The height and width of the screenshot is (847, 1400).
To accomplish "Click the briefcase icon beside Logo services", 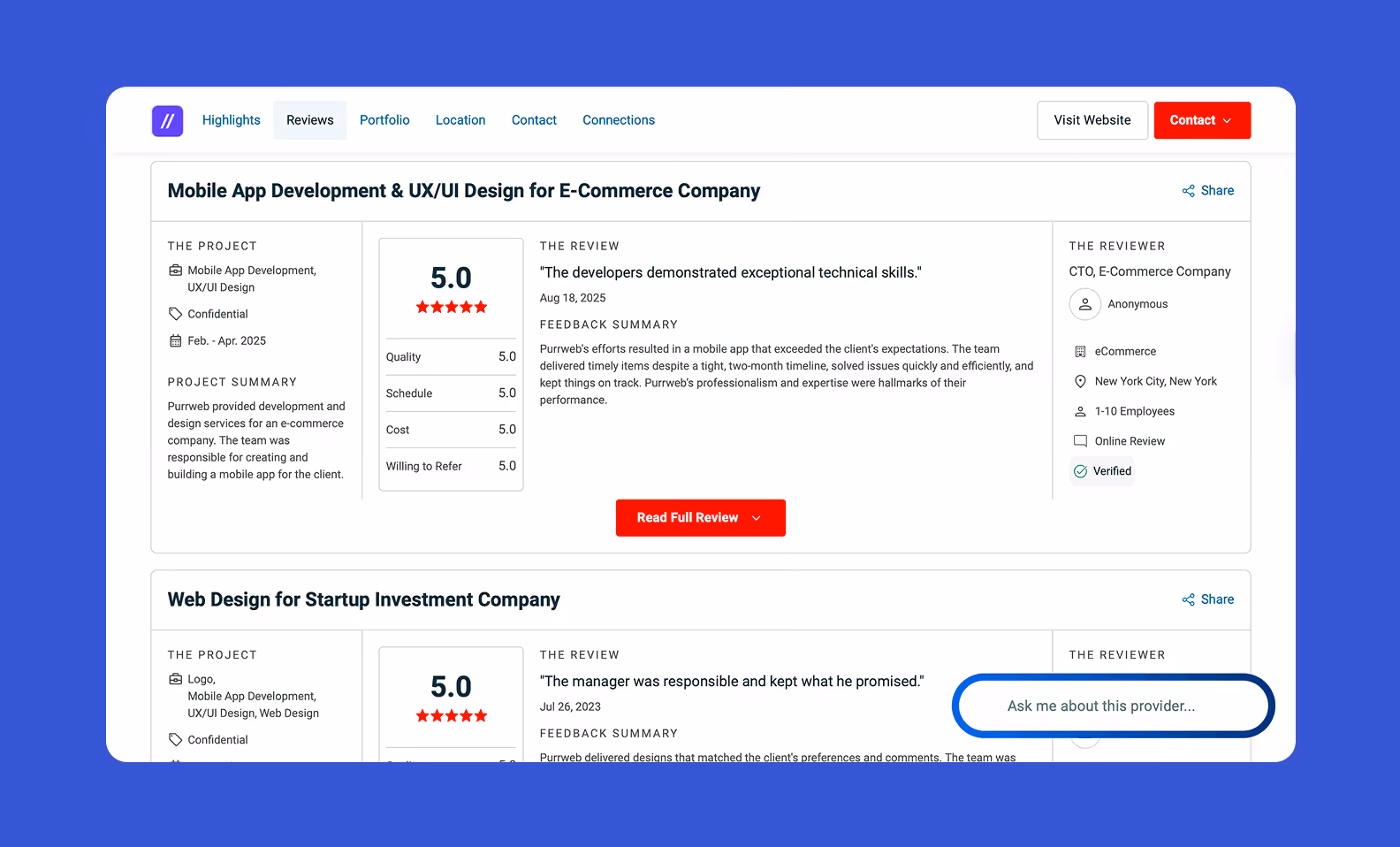I will coord(176,679).
